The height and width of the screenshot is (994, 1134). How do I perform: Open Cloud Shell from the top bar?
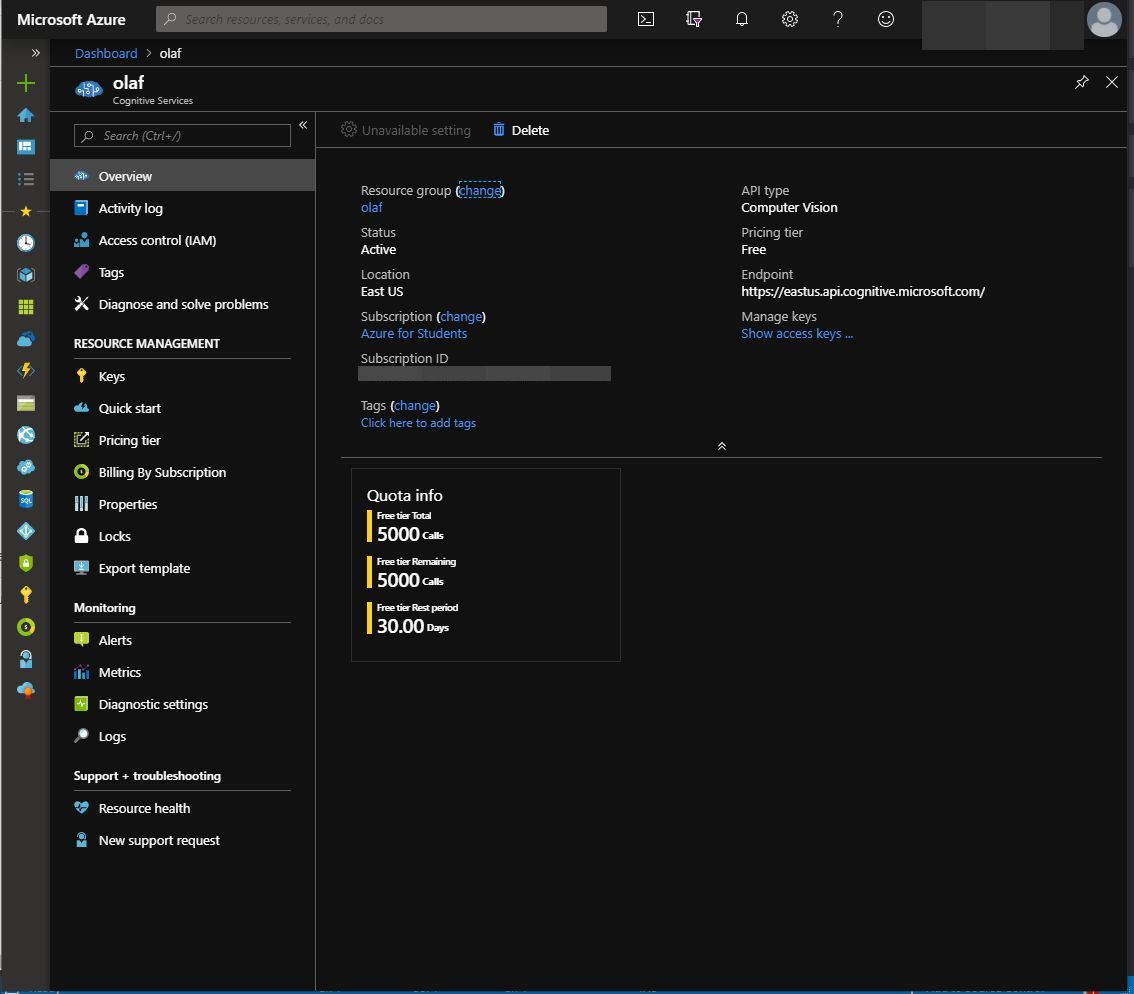click(646, 20)
